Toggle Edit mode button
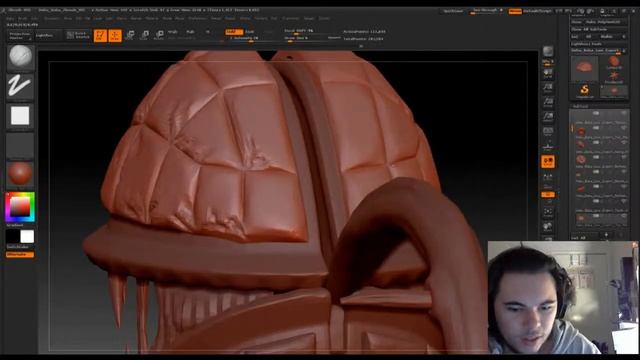Image resolution: width=640 pixels, height=360 pixels. tap(100, 36)
